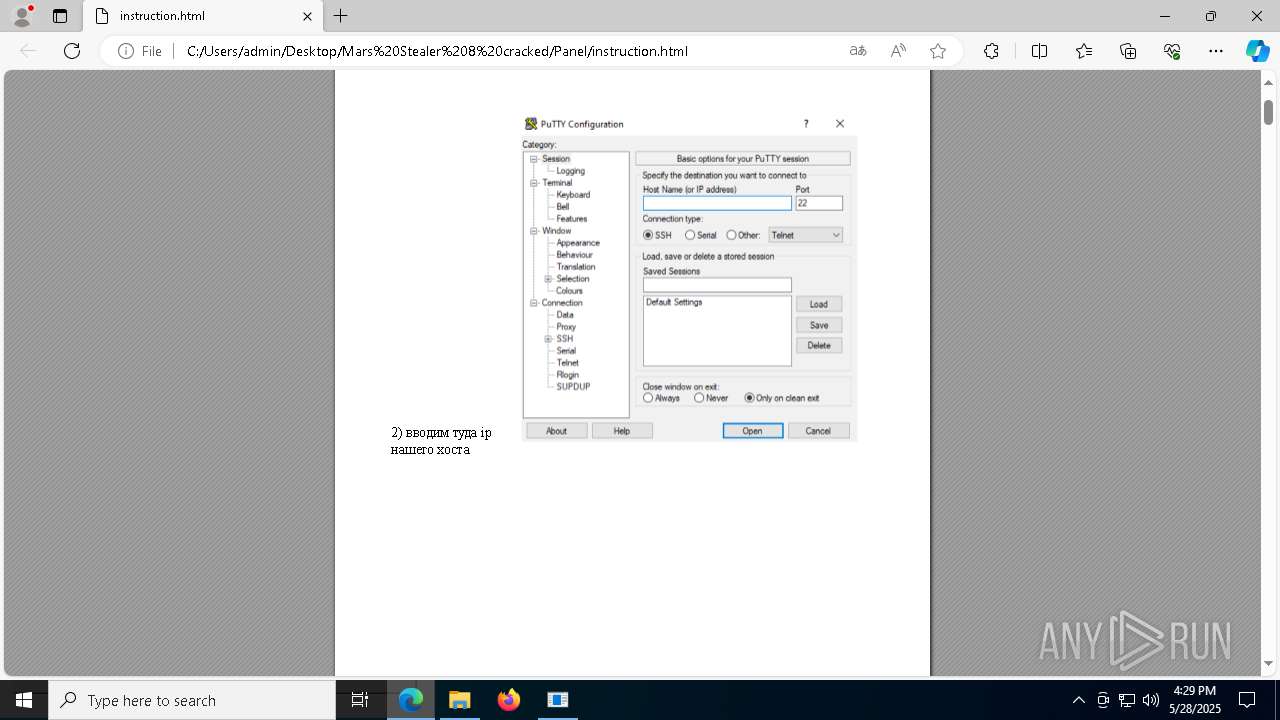The height and width of the screenshot is (720, 1280).
Task: Click the address bar URL
Action: 437,51
